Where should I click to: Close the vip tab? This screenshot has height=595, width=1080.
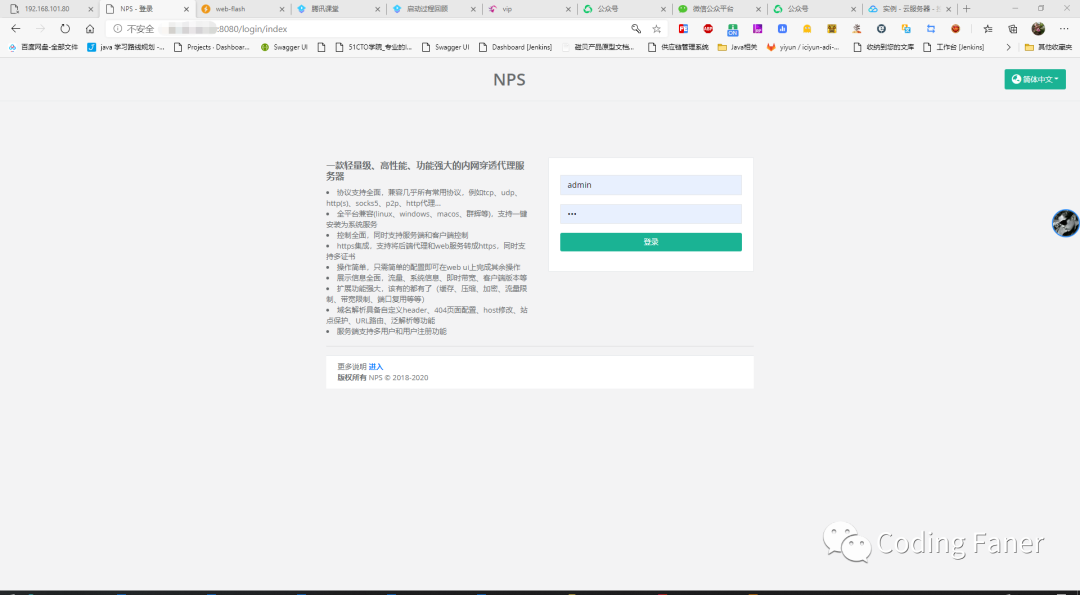(568, 9)
